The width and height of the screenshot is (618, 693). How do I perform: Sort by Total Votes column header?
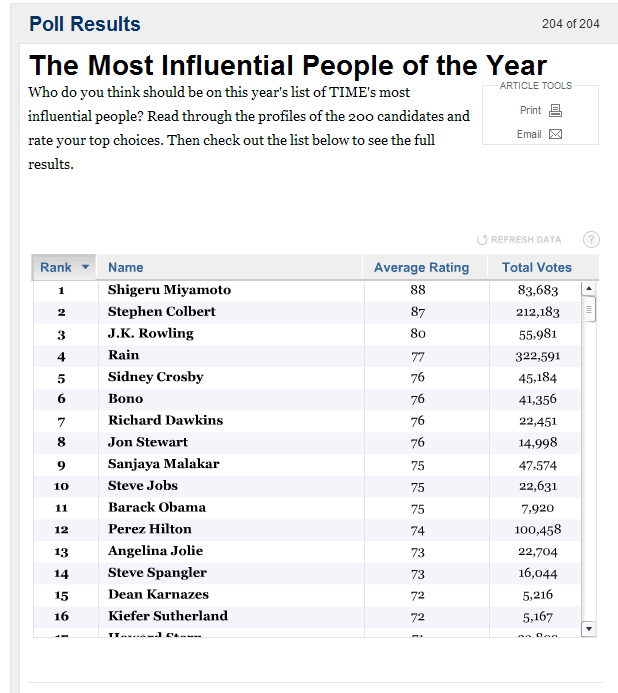tap(537, 267)
